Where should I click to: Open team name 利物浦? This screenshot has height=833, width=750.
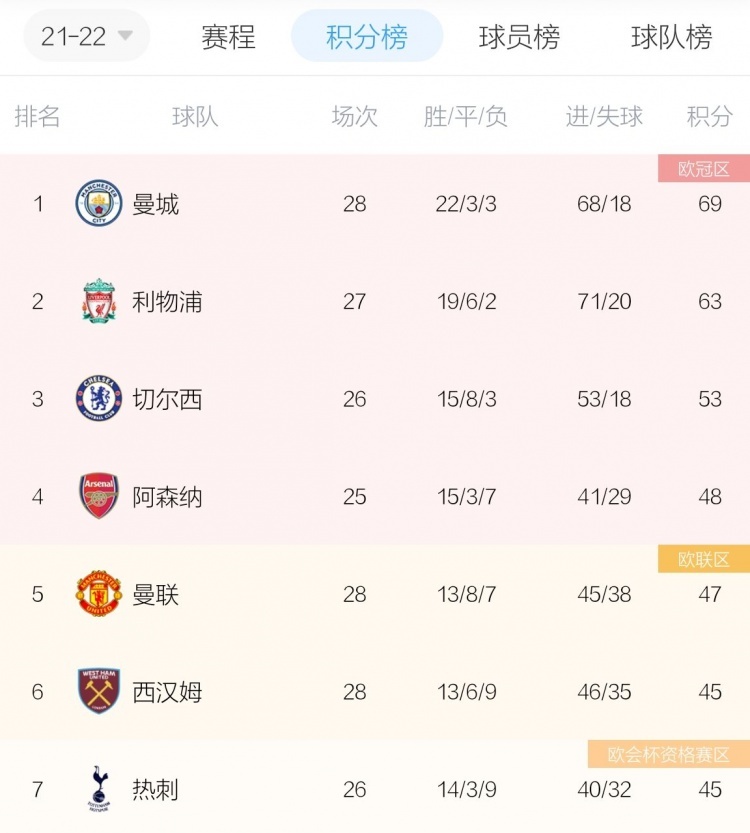[167, 302]
